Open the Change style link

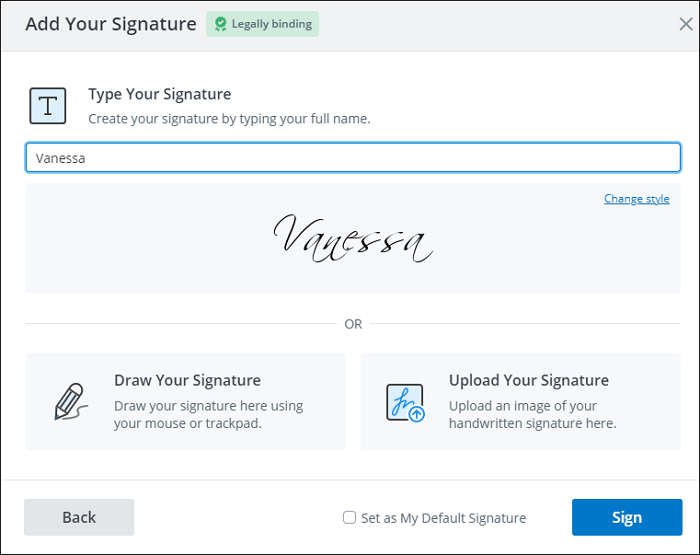point(636,199)
